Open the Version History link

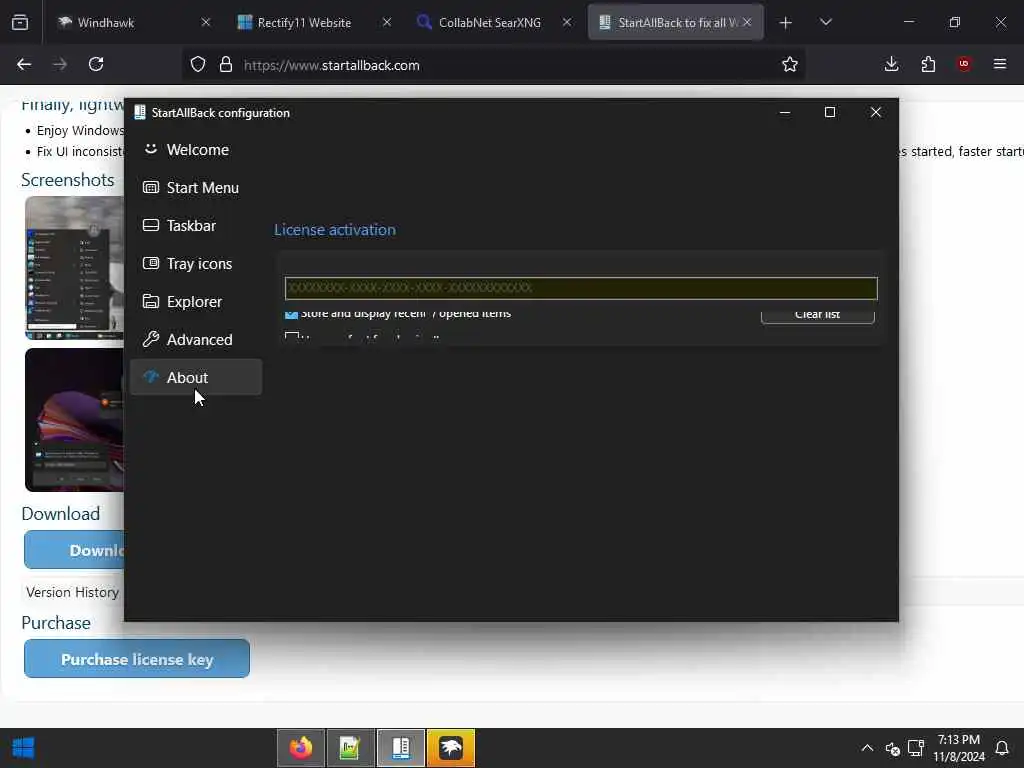point(72,592)
